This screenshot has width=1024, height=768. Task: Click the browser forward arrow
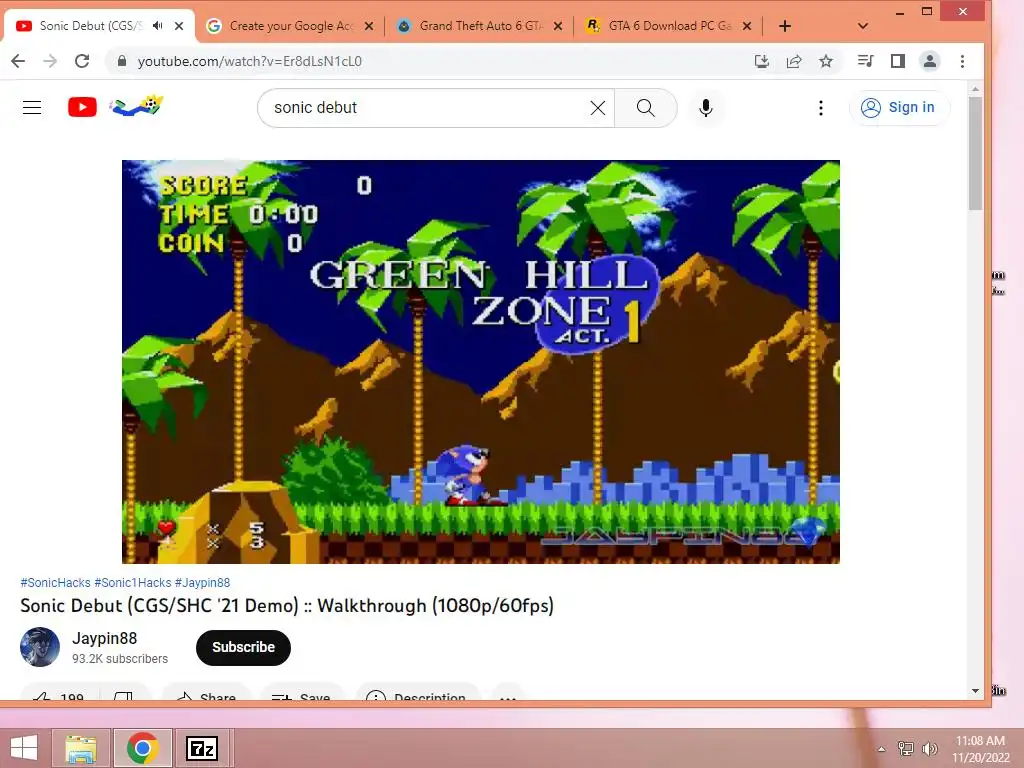50,61
